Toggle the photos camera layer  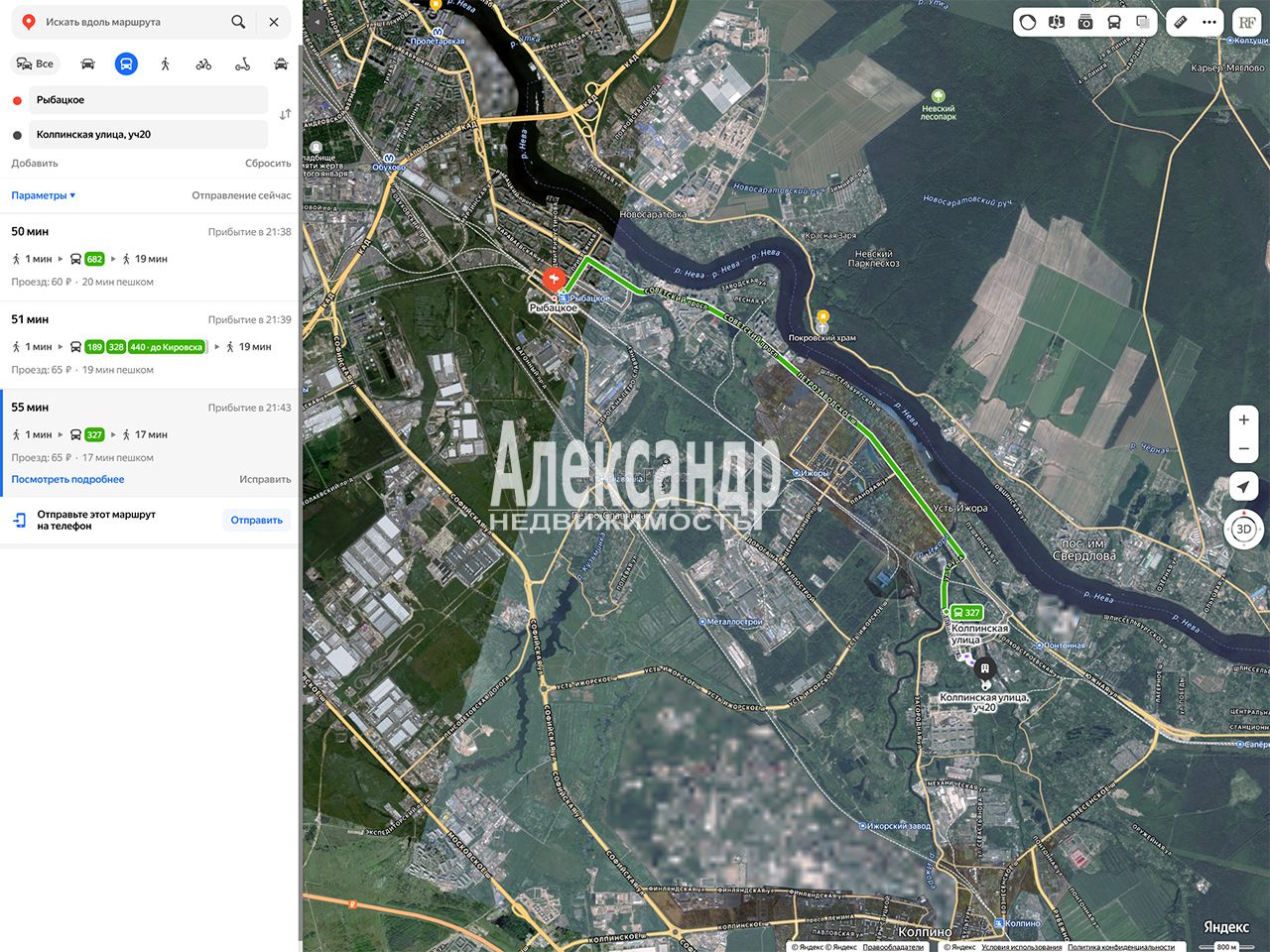pyautogui.click(x=1085, y=22)
